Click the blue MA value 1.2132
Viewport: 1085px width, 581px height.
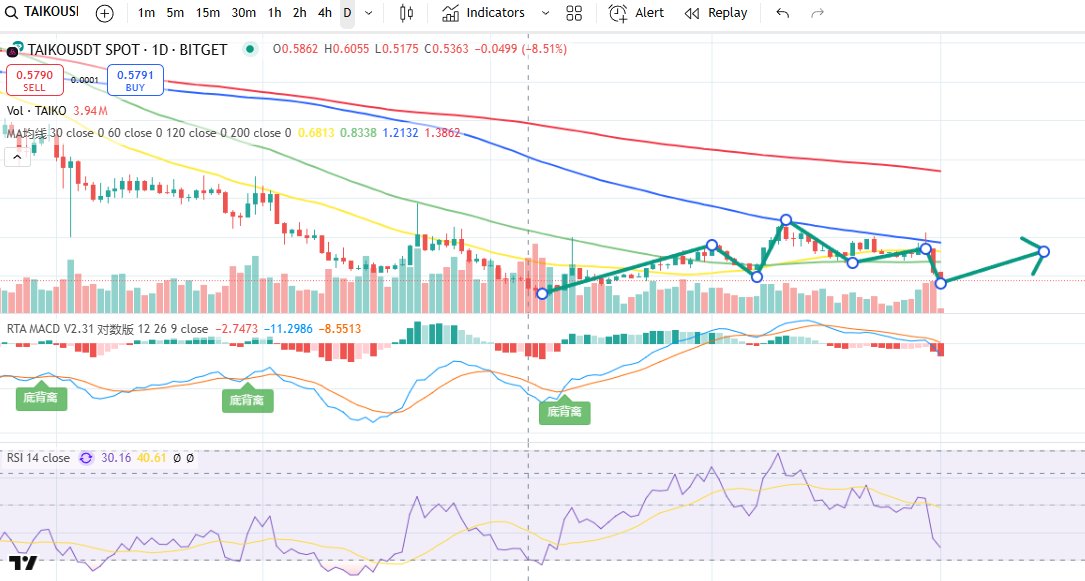pyautogui.click(x=401, y=133)
